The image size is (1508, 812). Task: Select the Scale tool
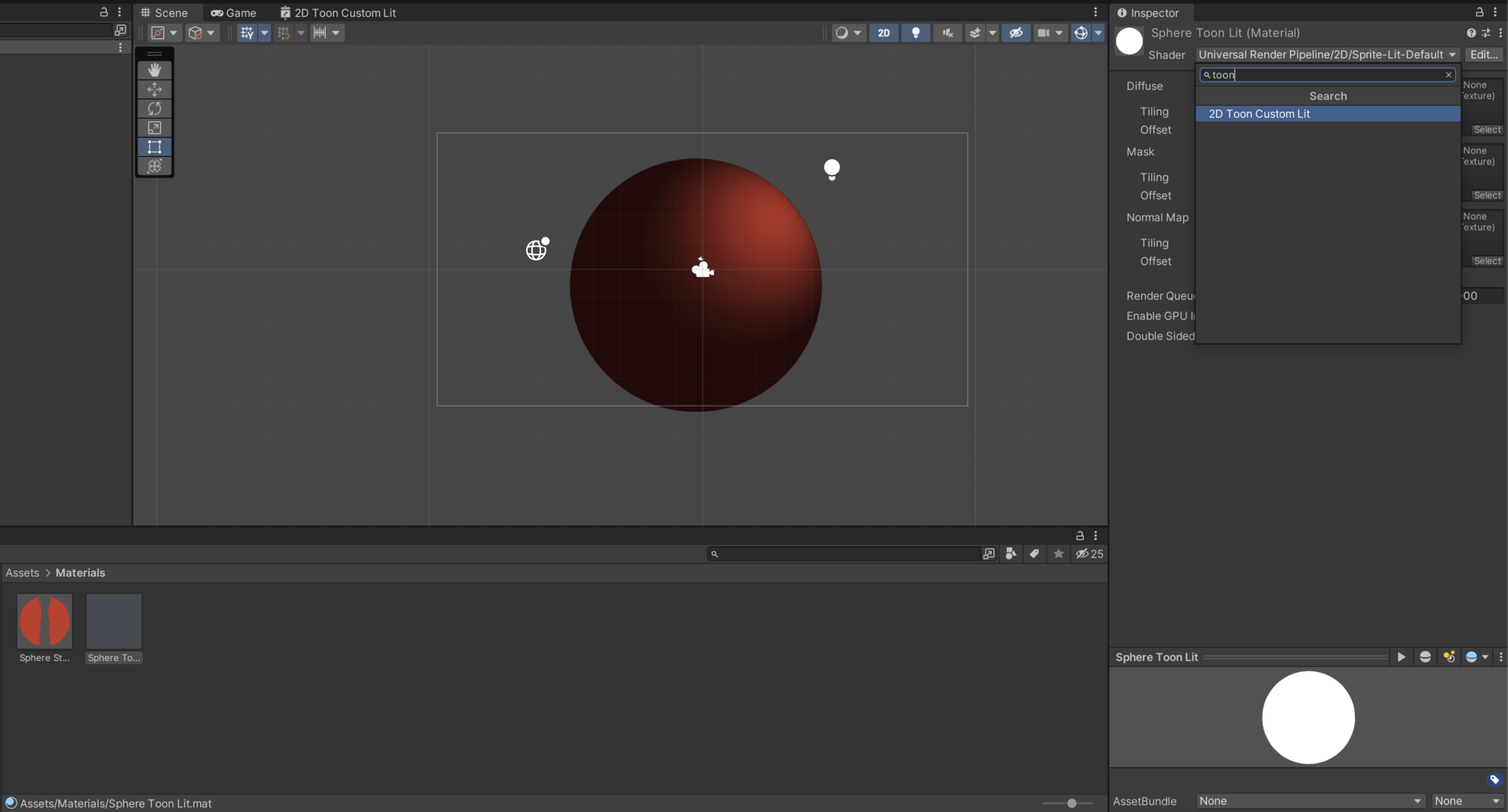[155, 127]
